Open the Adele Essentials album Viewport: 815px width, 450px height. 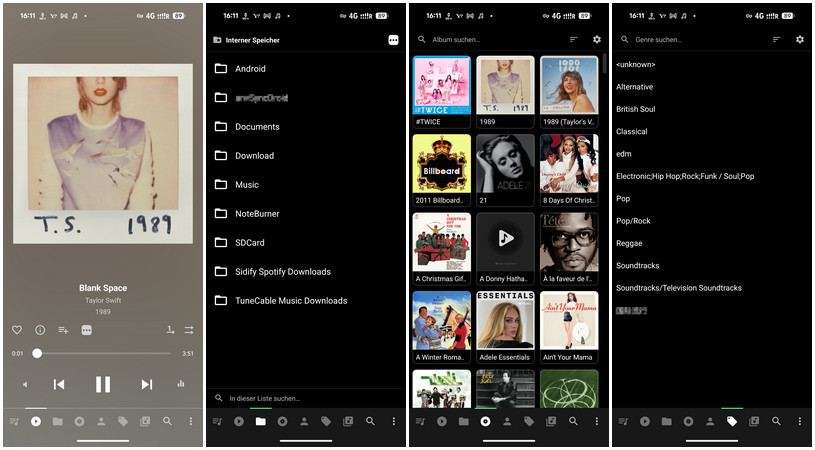tap(505, 327)
